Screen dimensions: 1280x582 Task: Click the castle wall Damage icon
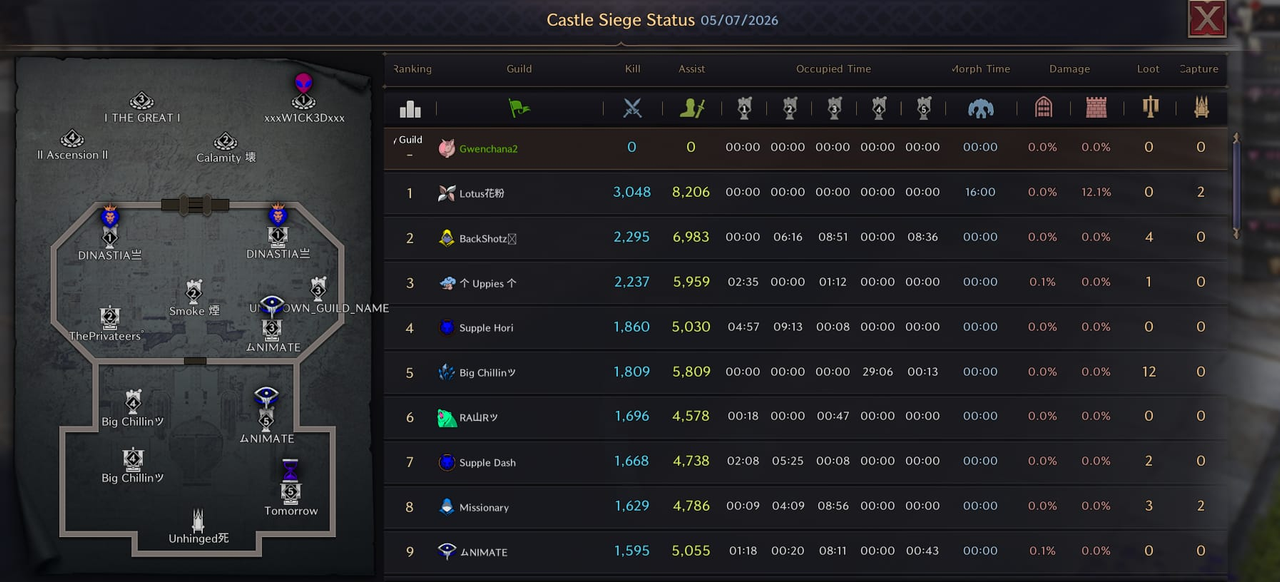click(1096, 108)
